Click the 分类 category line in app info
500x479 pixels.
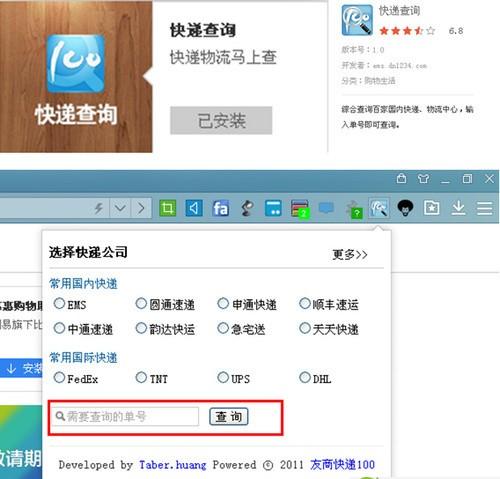pyautogui.click(x=368, y=81)
